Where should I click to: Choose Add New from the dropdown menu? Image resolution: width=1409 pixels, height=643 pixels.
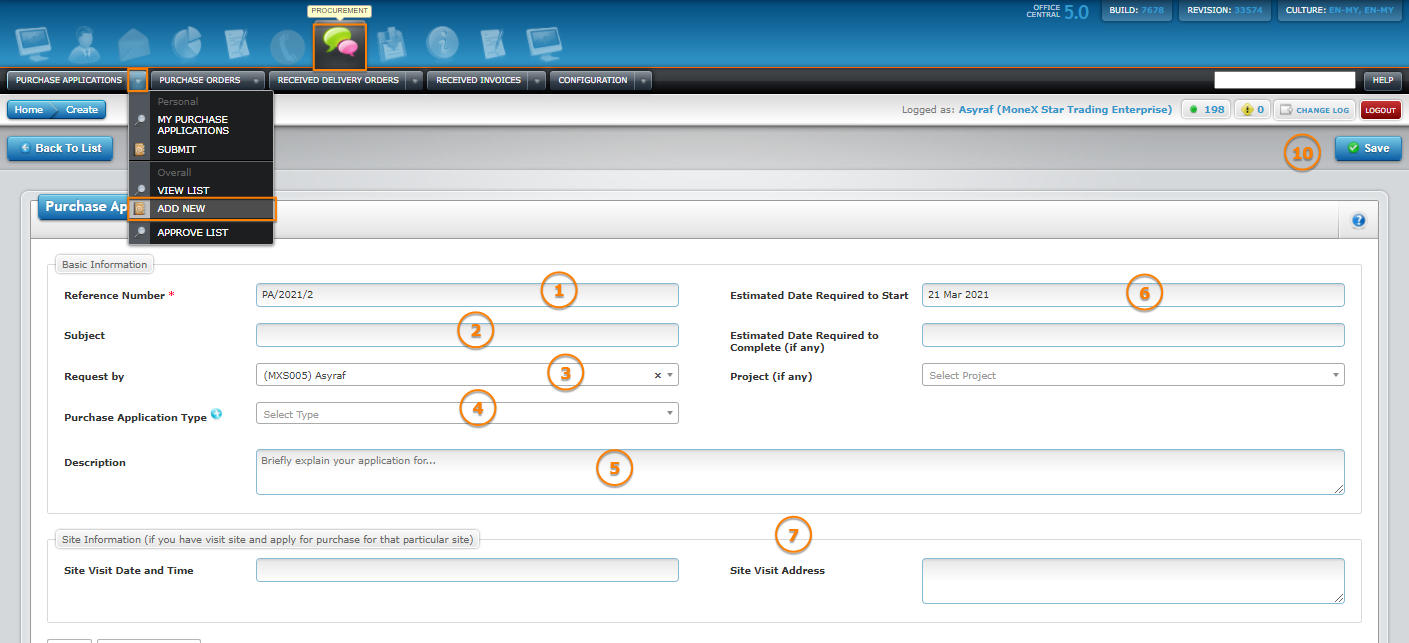coord(181,208)
